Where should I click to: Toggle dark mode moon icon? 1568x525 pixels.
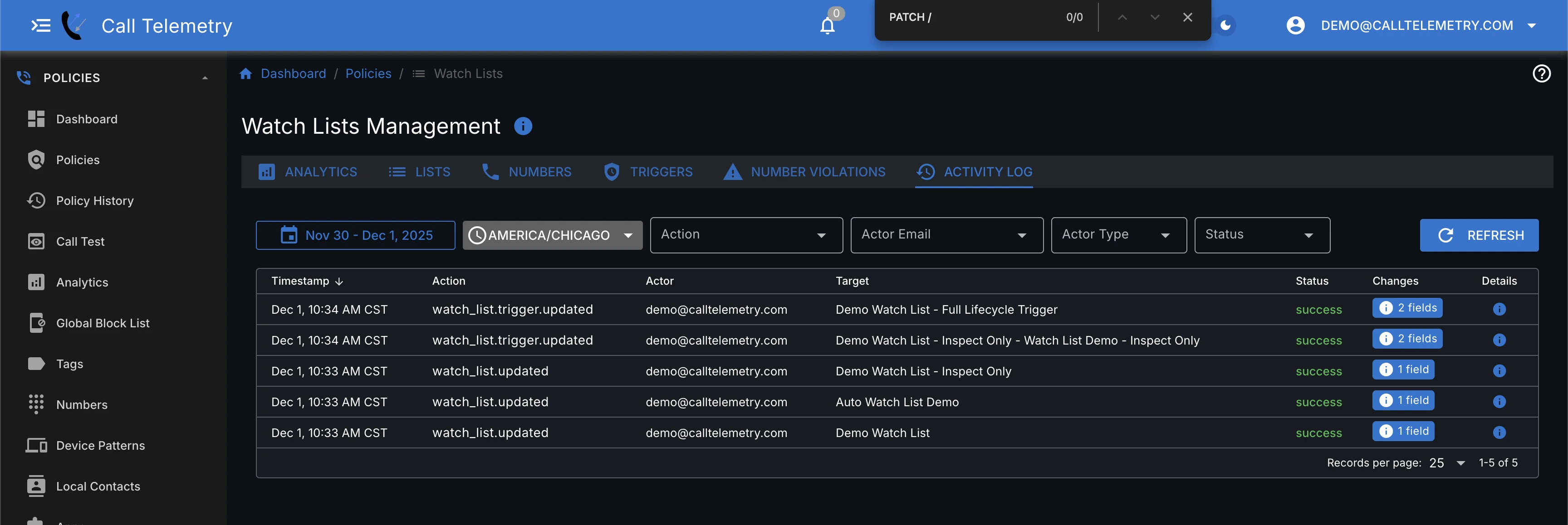click(1226, 25)
